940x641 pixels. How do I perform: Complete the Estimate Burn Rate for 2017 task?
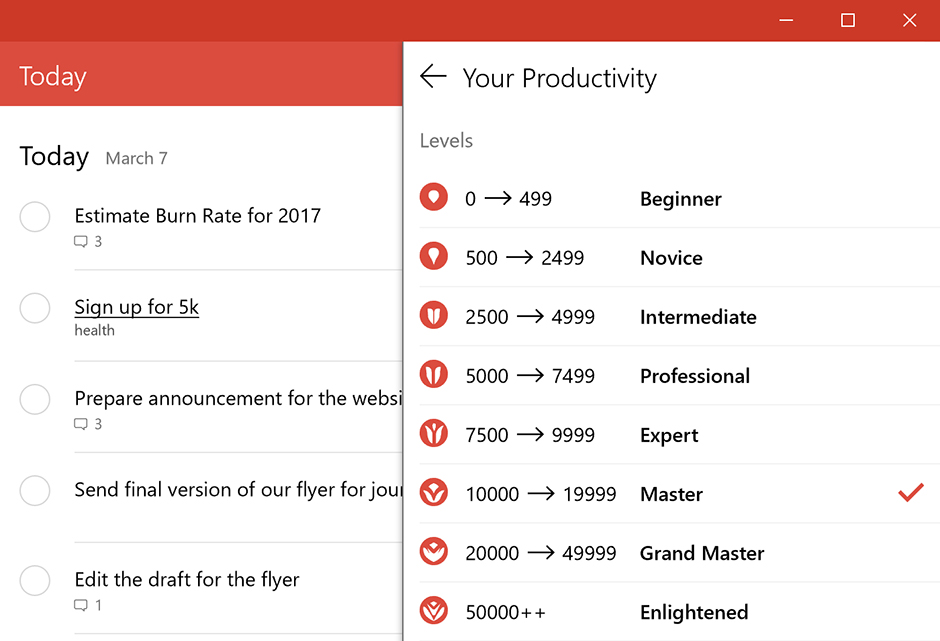tap(35, 216)
